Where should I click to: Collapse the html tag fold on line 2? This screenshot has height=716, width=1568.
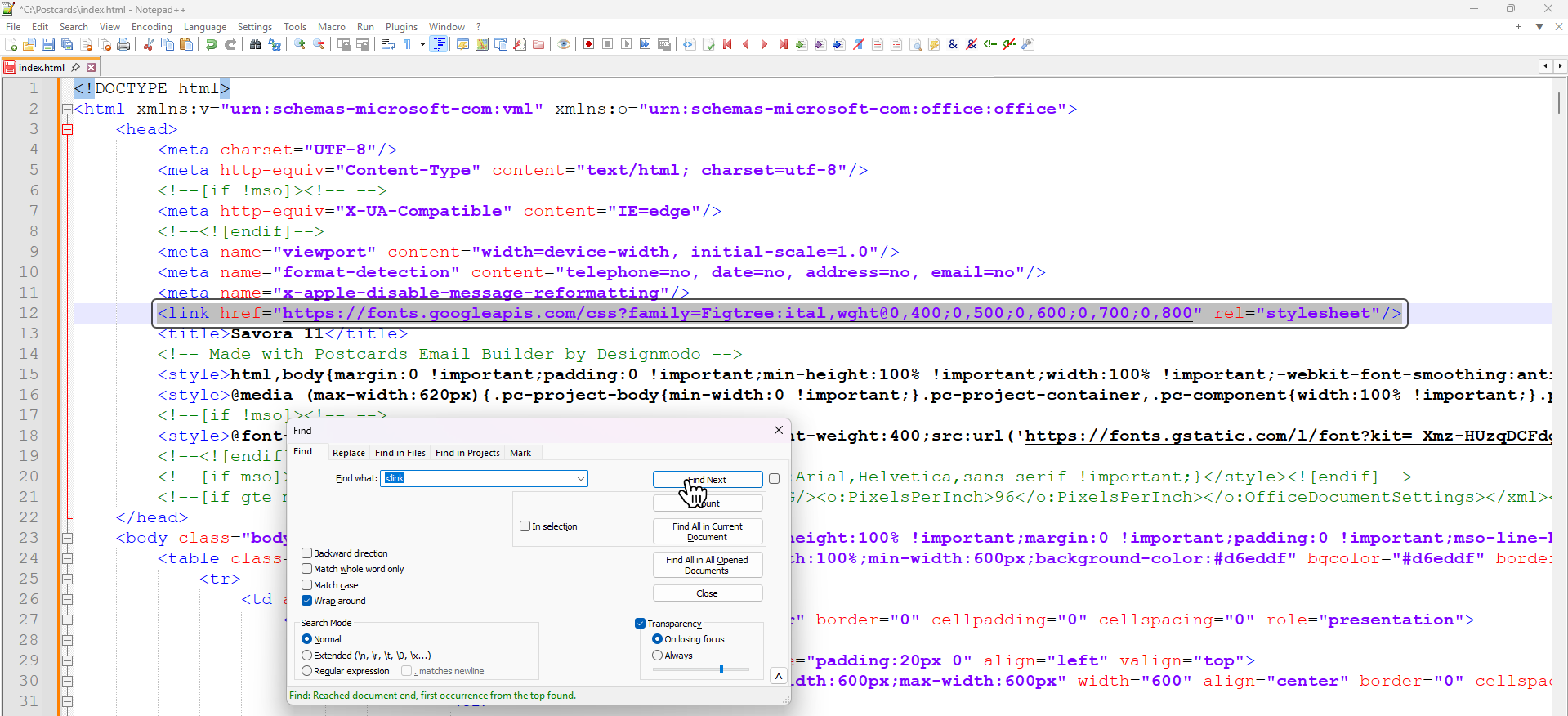click(67, 109)
